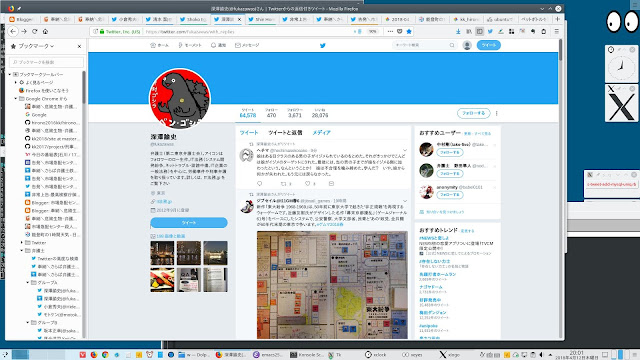Click Tweet-to button under profile bio

[x=189, y=222]
